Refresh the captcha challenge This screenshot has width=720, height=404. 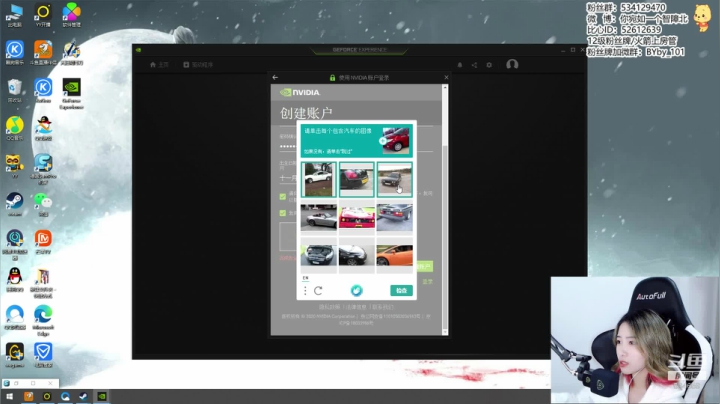(x=318, y=290)
